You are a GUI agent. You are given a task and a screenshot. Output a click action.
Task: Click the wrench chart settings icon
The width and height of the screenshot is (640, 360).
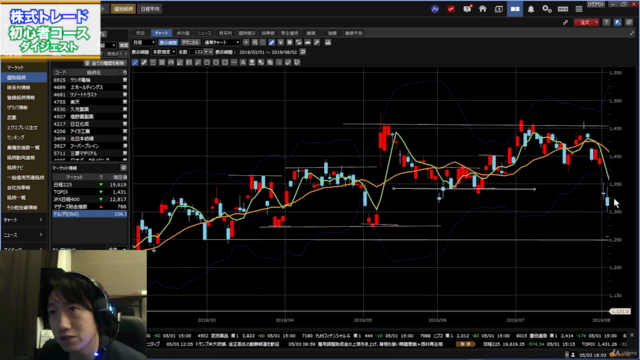coord(317,42)
